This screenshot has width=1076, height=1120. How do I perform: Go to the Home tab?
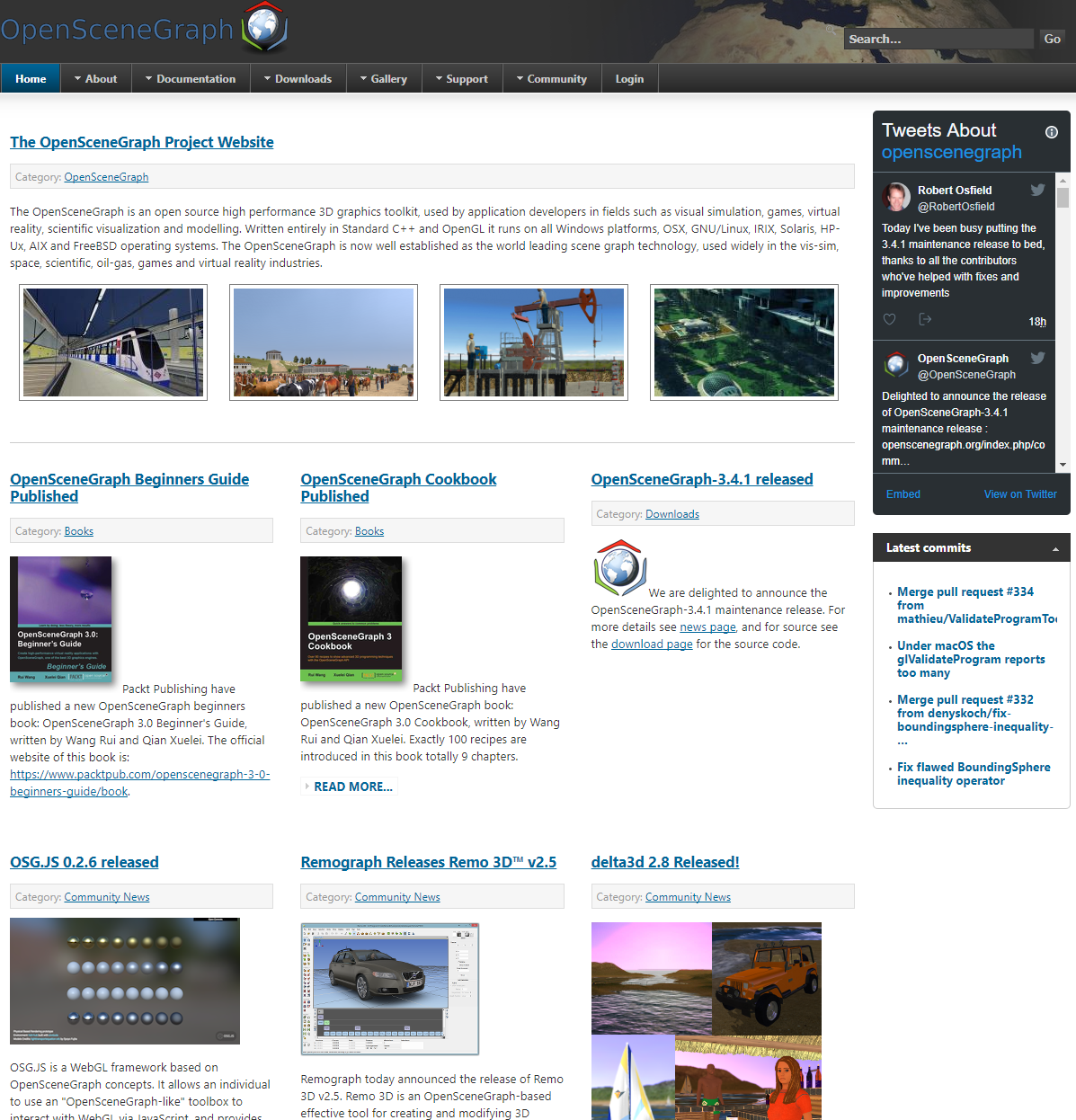pyautogui.click(x=31, y=79)
